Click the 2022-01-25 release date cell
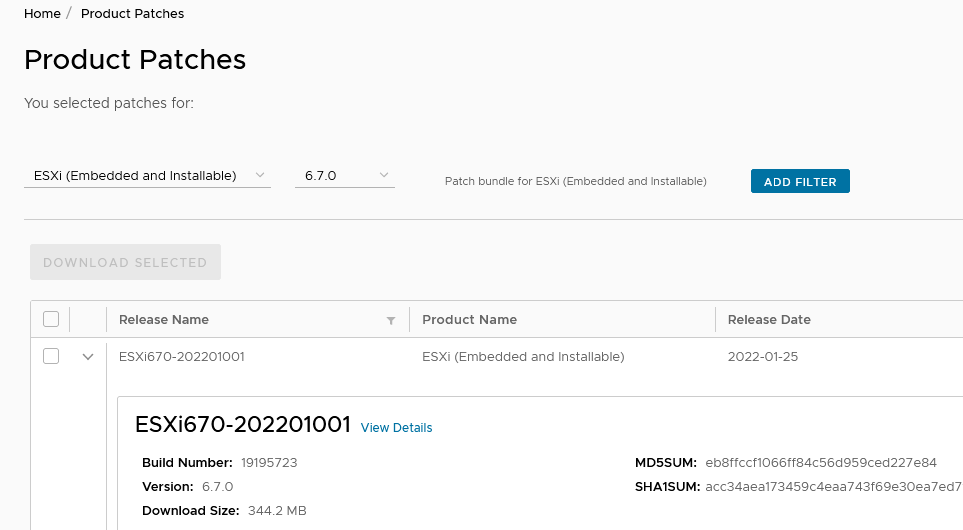Viewport: 963px width, 530px height. click(763, 357)
